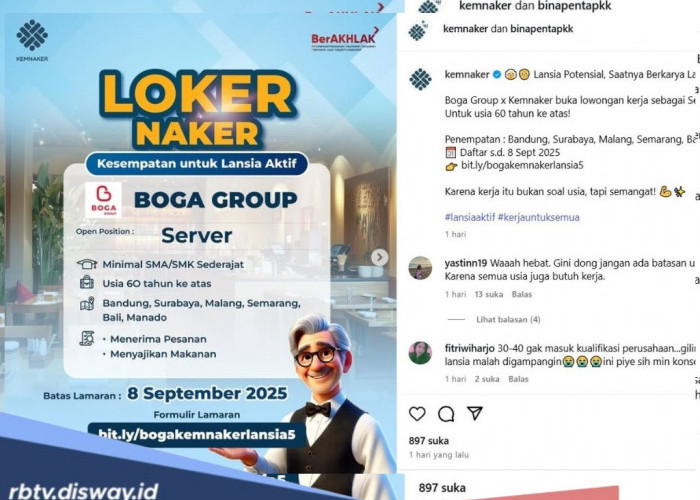Click yastinn19 username in comments
Viewport: 700px width, 500px height.
tap(466, 263)
